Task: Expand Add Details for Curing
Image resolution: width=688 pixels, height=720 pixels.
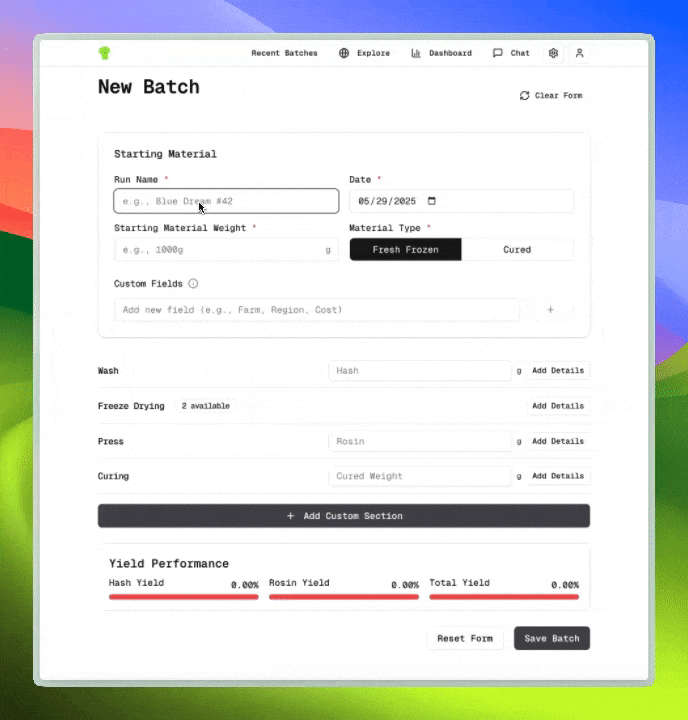Action: point(557,476)
